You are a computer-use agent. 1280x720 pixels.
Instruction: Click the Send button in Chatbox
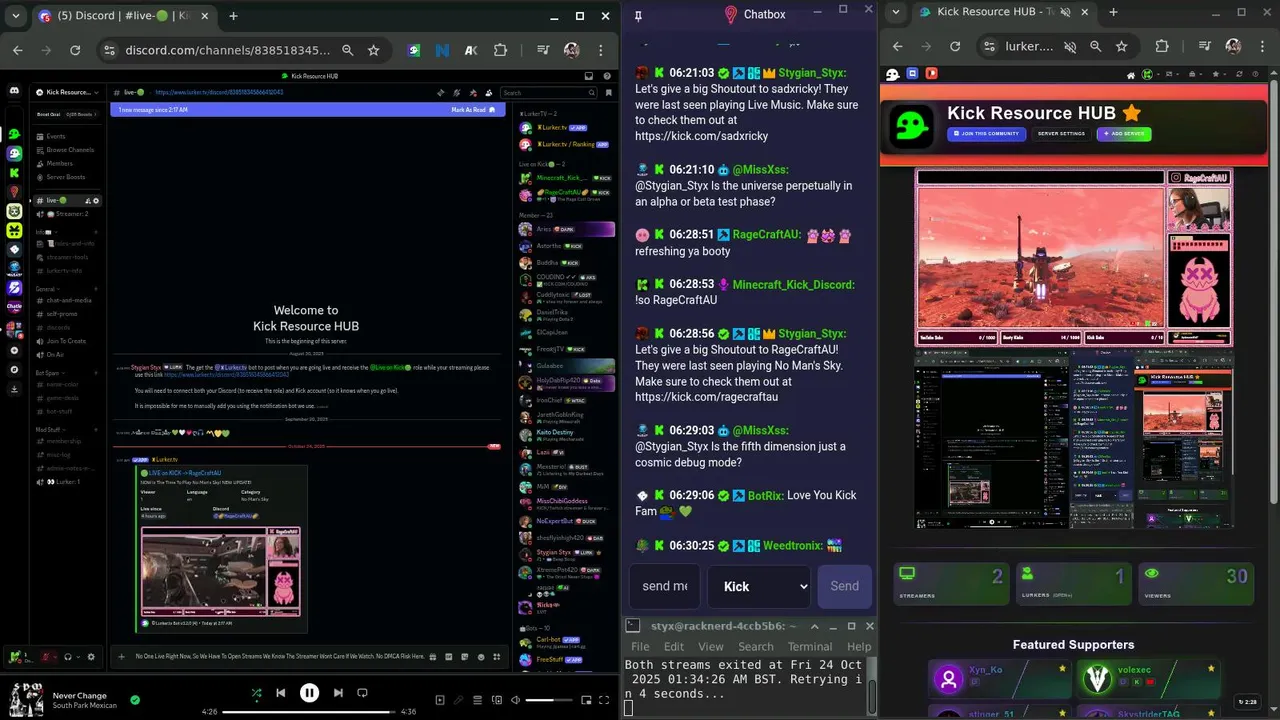pyautogui.click(x=844, y=586)
